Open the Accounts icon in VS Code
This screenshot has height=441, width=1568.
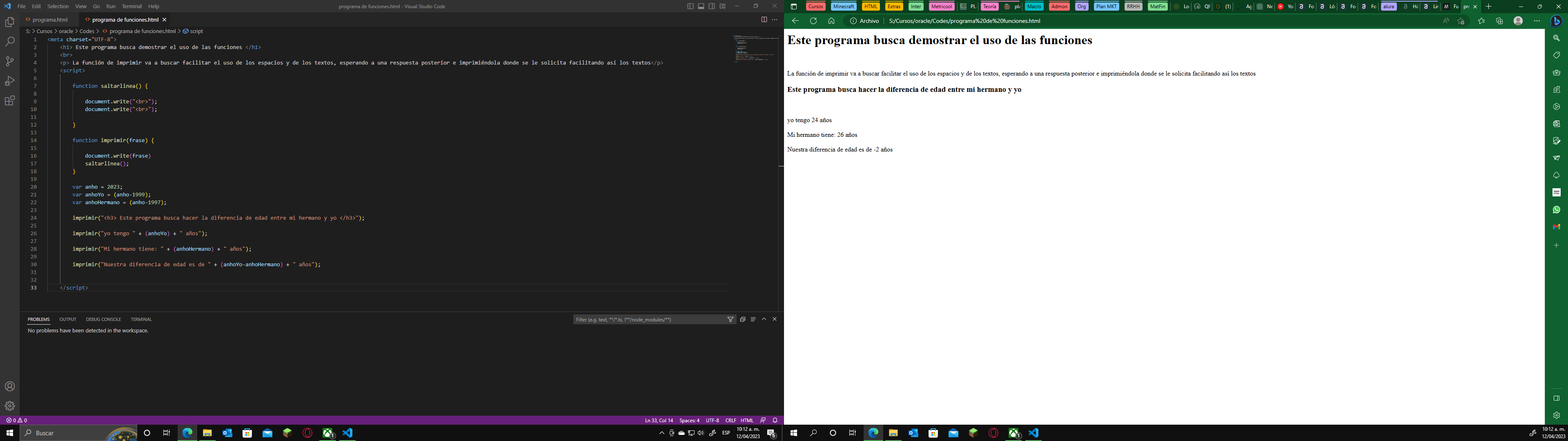[x=10, y=386]
